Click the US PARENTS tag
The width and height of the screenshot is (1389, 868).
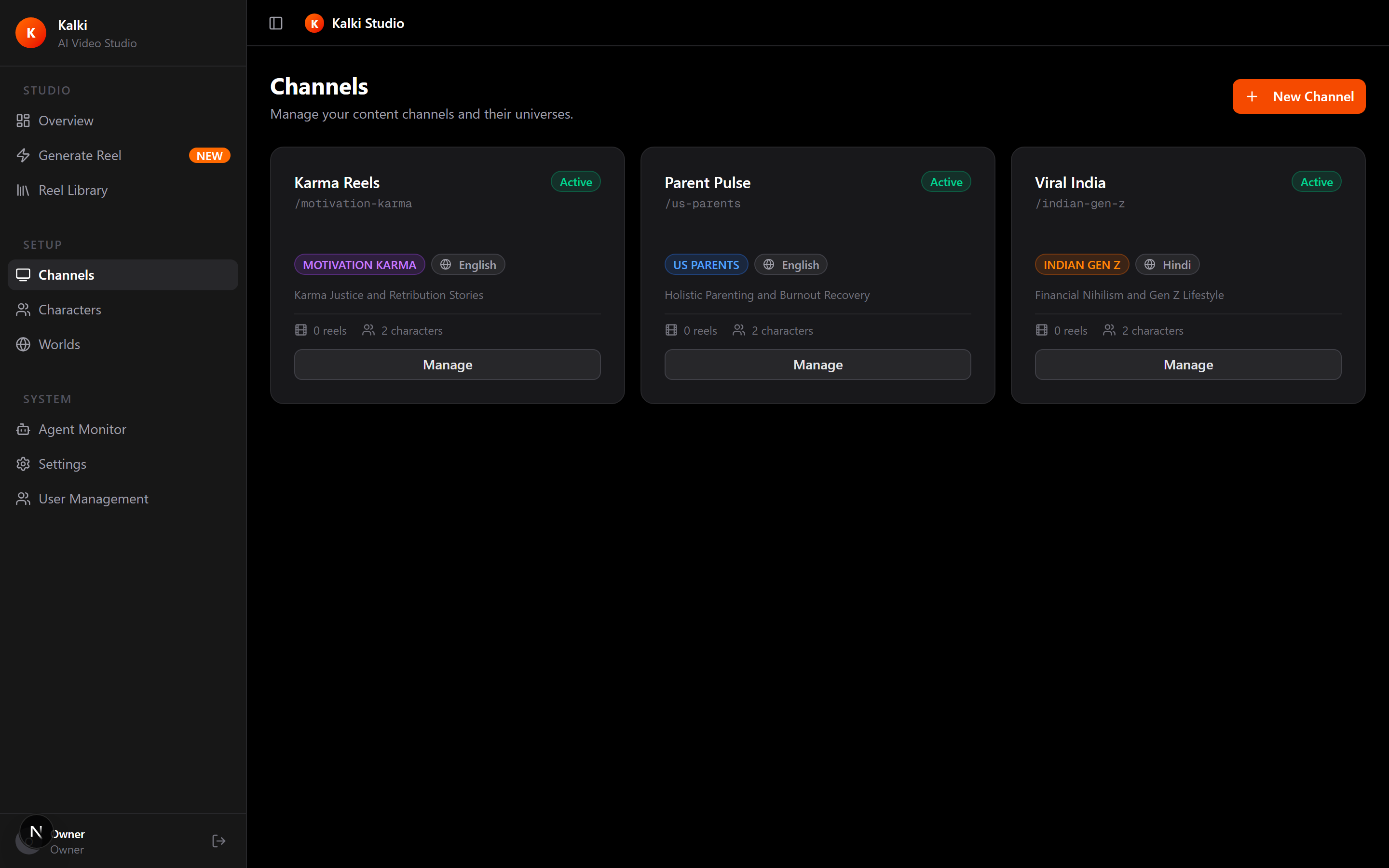click(706, 265)
